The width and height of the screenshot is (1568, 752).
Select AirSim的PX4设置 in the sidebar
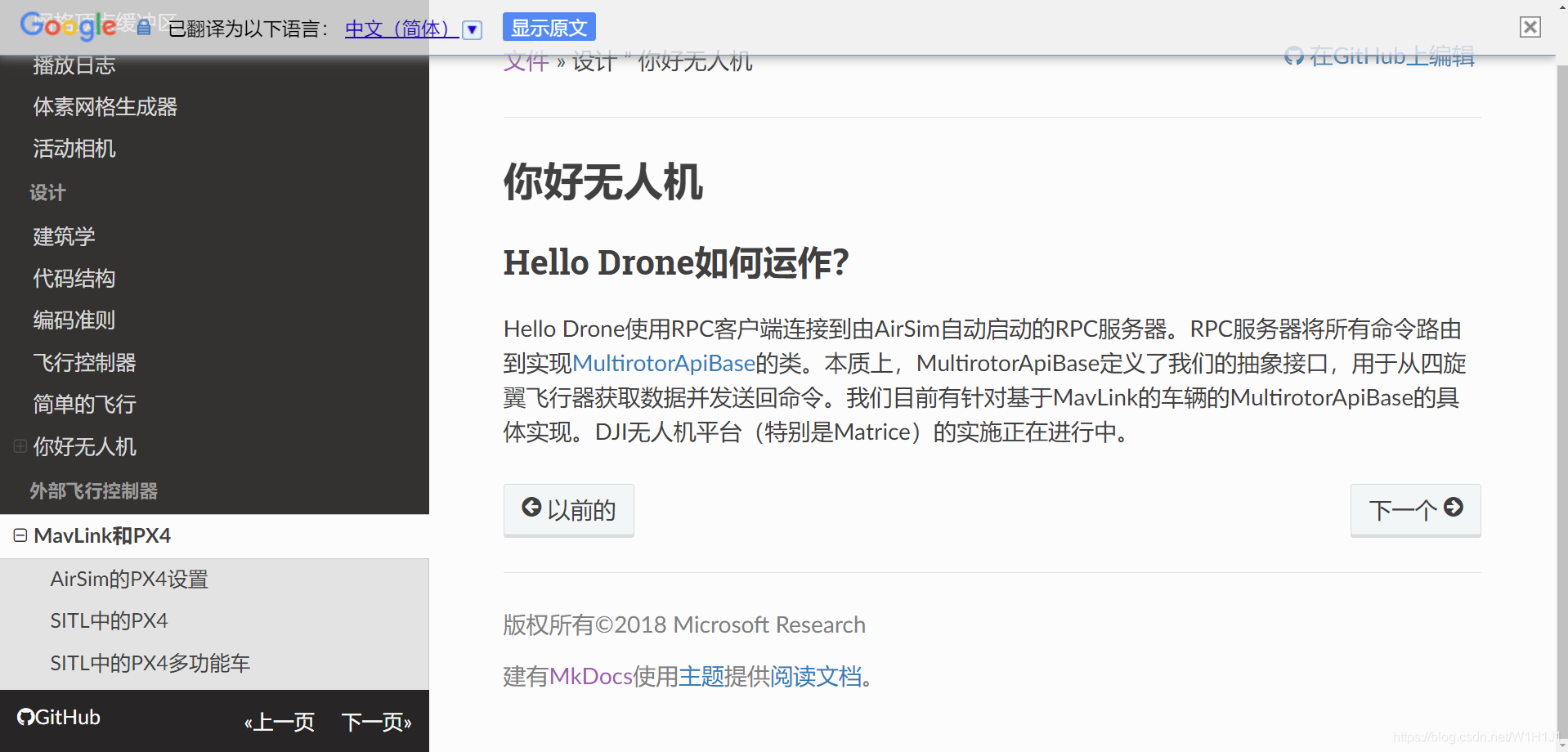coord(129,579)
